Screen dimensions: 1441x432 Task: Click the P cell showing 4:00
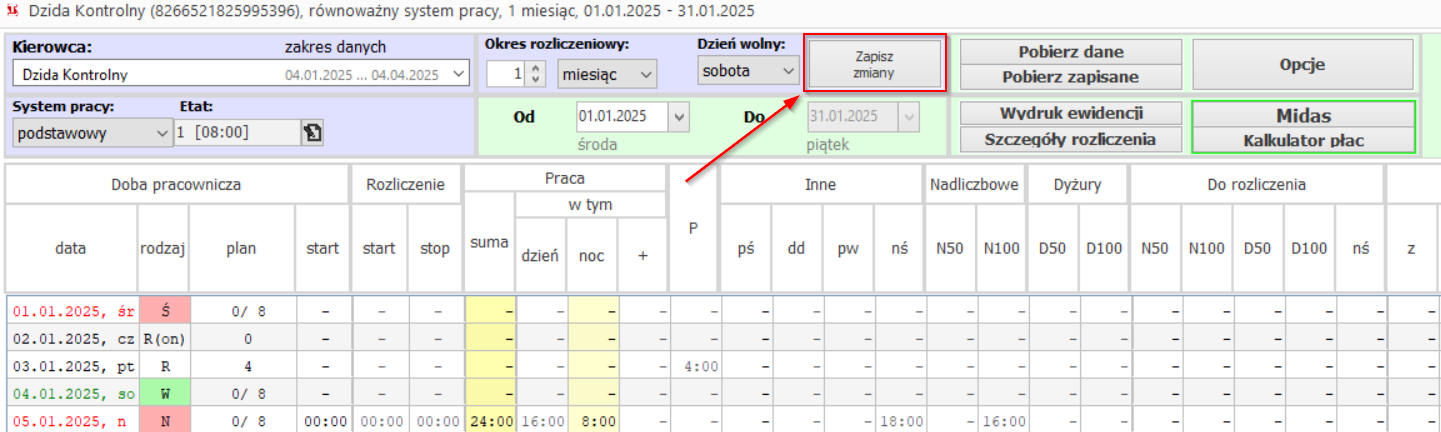click(695, 366)
